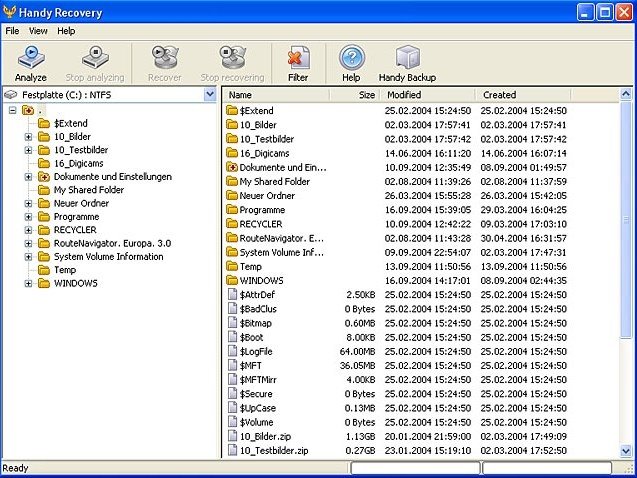The height and width of the screenshot is (478, 637).
Task: Select Neuer Ordner name in file list
Action: tap(267, 196)
